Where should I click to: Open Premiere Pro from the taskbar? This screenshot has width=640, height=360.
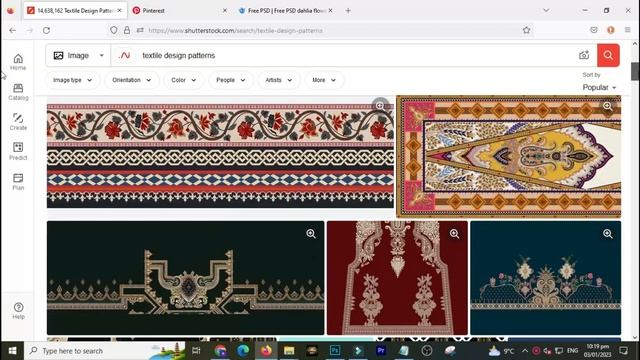pos(380,351)
